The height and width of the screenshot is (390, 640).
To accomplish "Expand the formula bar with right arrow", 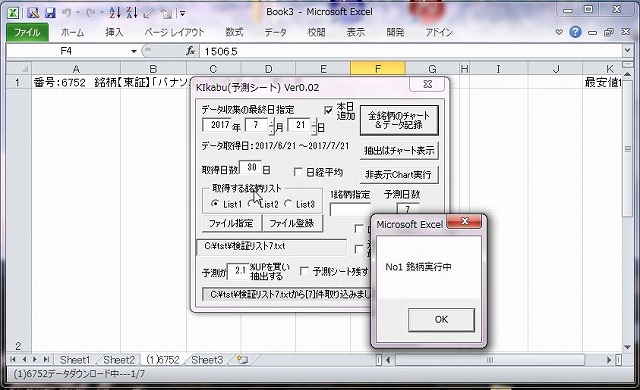I will coord(627,51).
